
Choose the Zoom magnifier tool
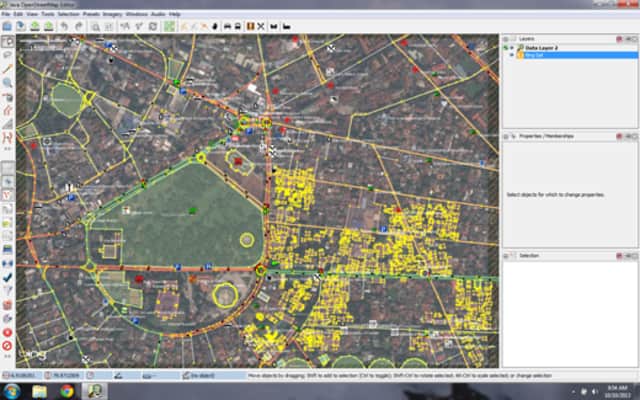click(8, 83)
